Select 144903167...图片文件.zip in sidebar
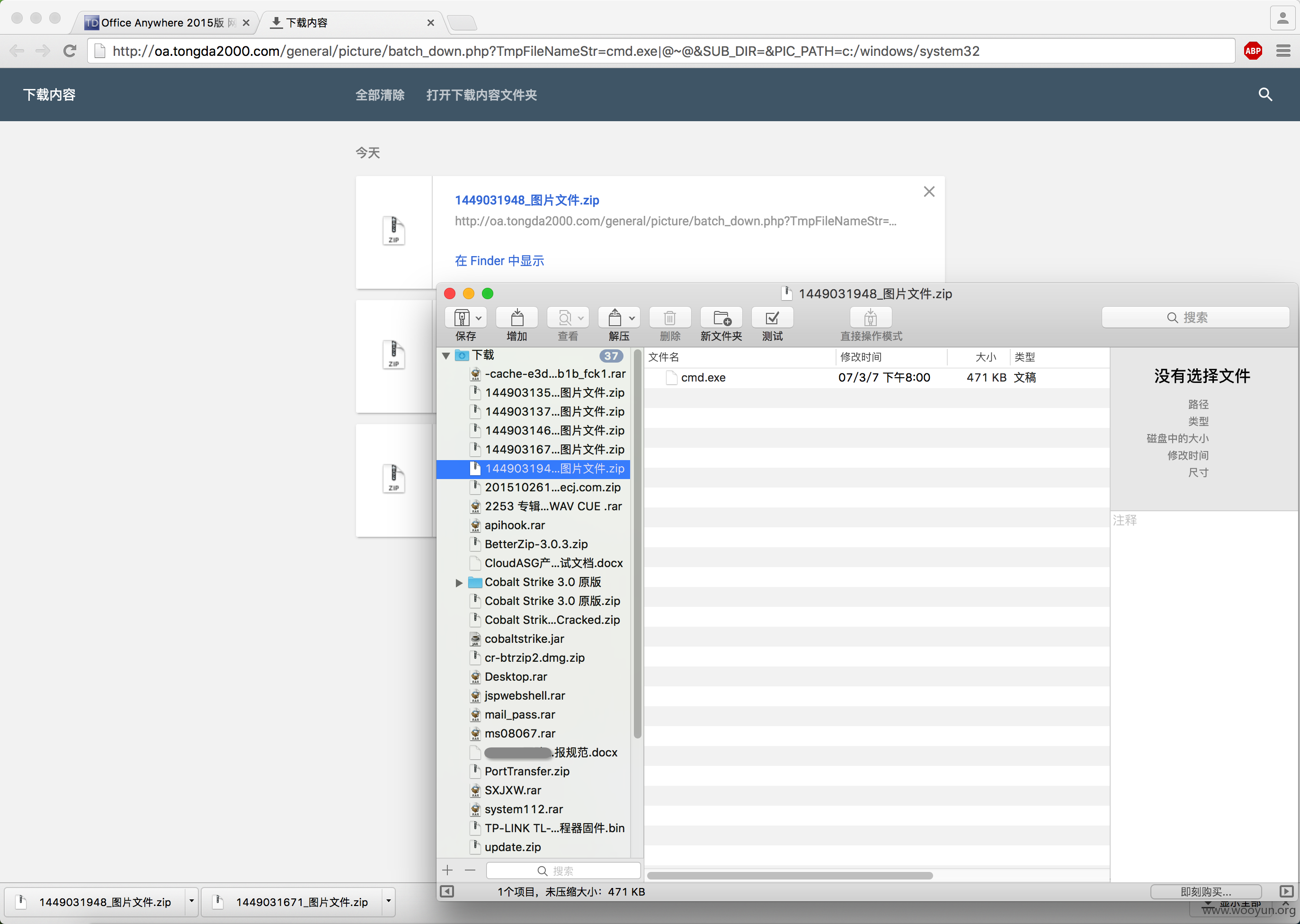This screenshot has height=924, width=1300. click(x=534, y=450)
